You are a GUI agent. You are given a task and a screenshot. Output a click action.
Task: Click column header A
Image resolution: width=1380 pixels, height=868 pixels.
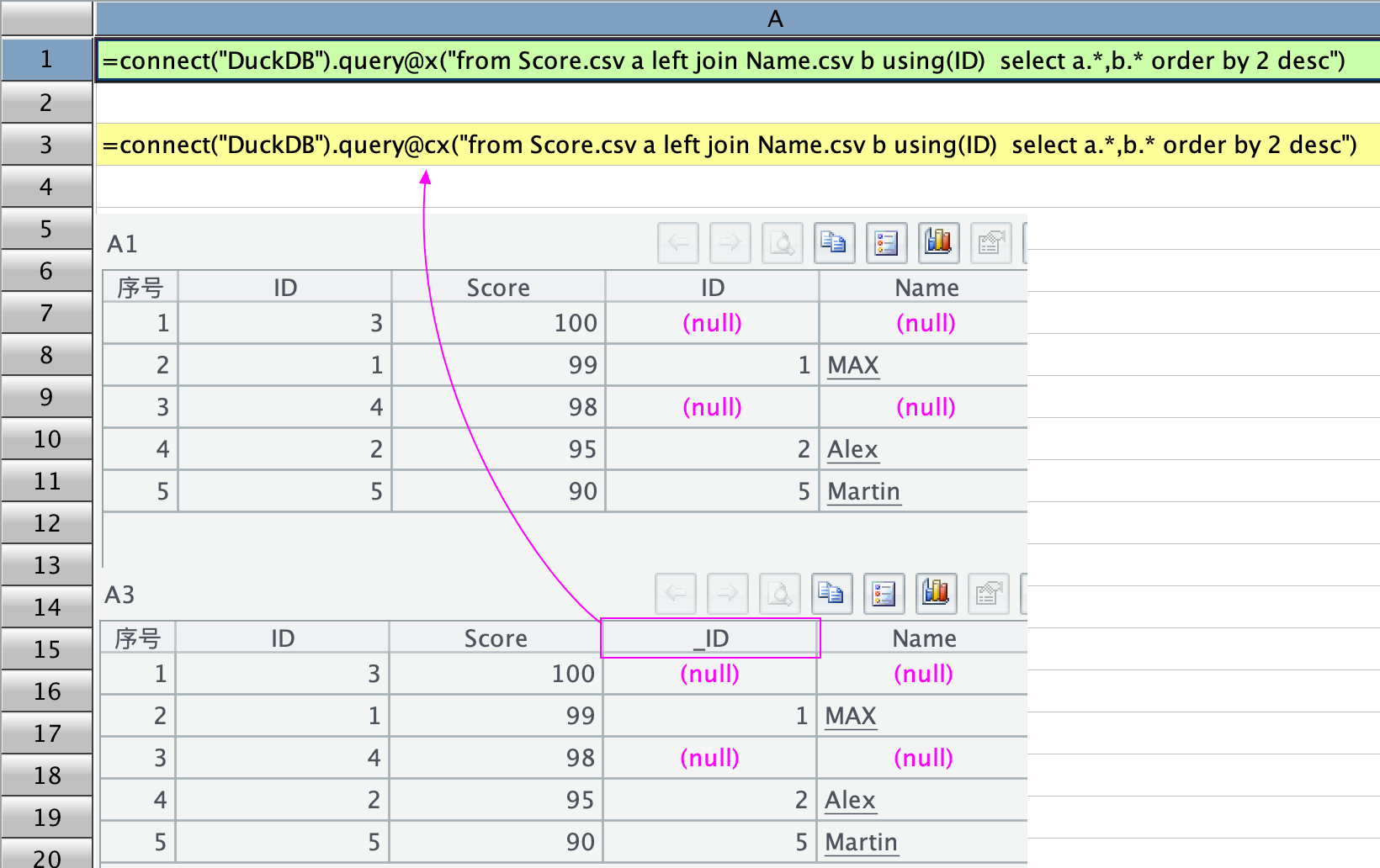[x=774, y=19]
